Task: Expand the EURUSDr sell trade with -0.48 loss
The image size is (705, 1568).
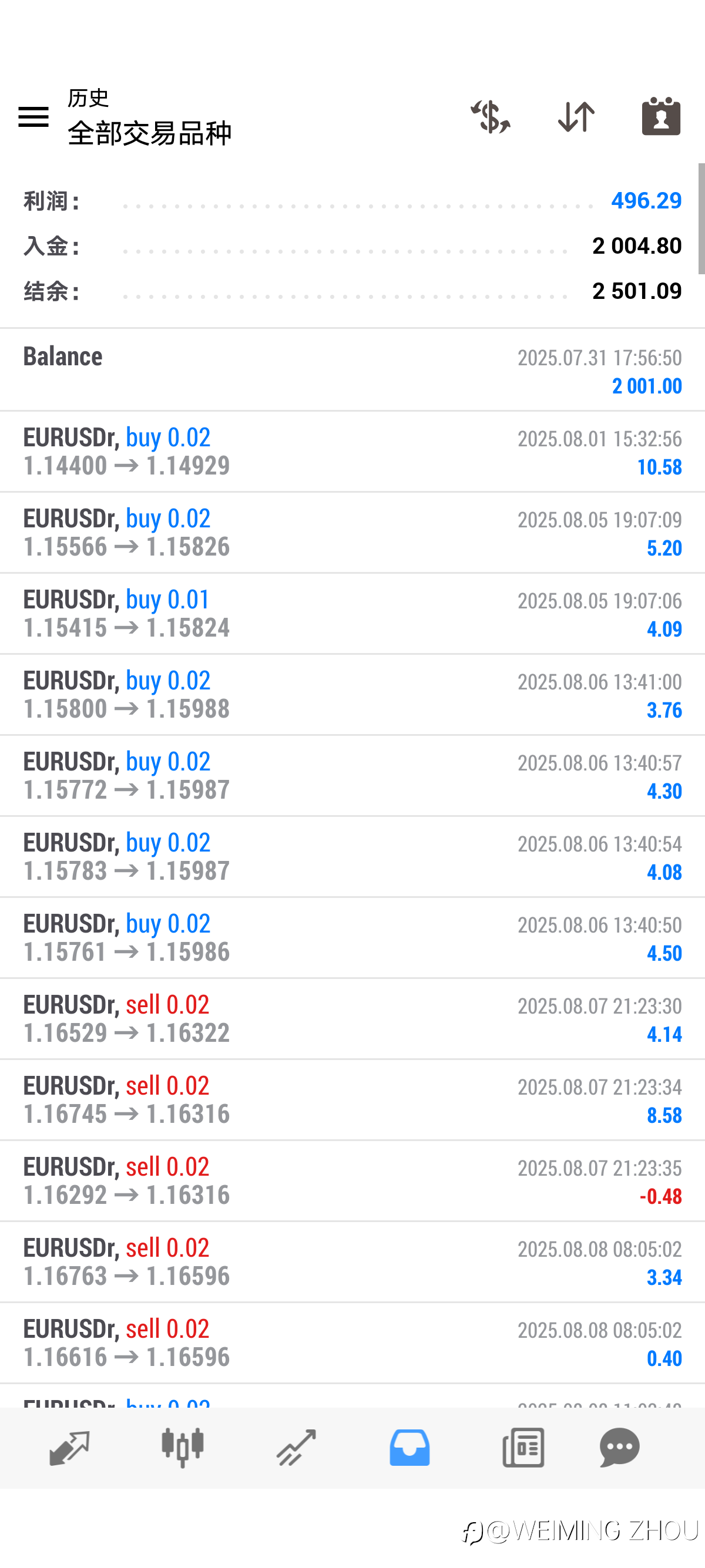Action: (x=352, y=1181)
